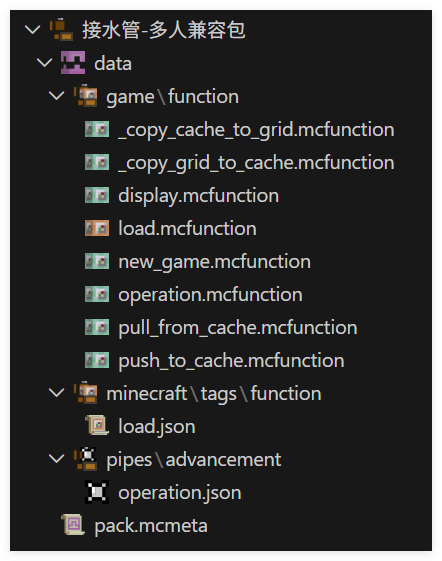This screenshot has height=561, width=442.
Task: Click the _copy_grid_to_cache.mcfunction file icon
Action: click(x=97, y=162)
